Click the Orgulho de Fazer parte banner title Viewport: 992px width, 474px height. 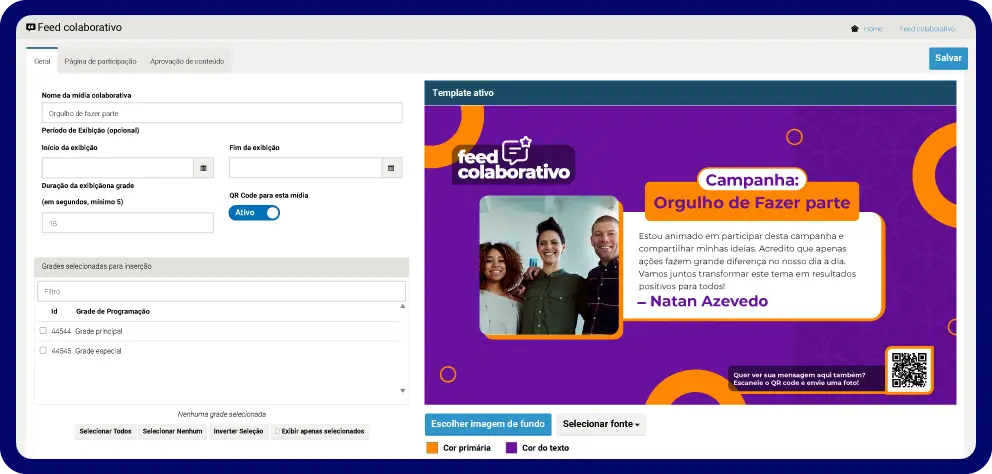click(x=752, y=203)
